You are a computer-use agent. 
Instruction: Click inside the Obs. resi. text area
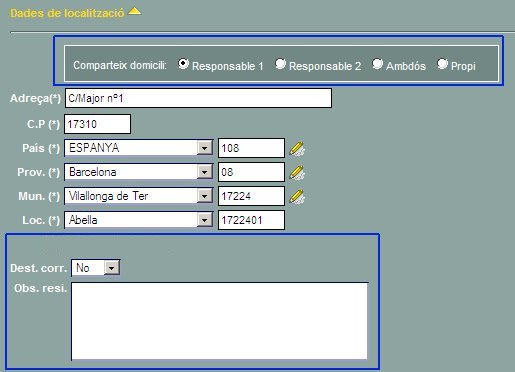[220, 321]
